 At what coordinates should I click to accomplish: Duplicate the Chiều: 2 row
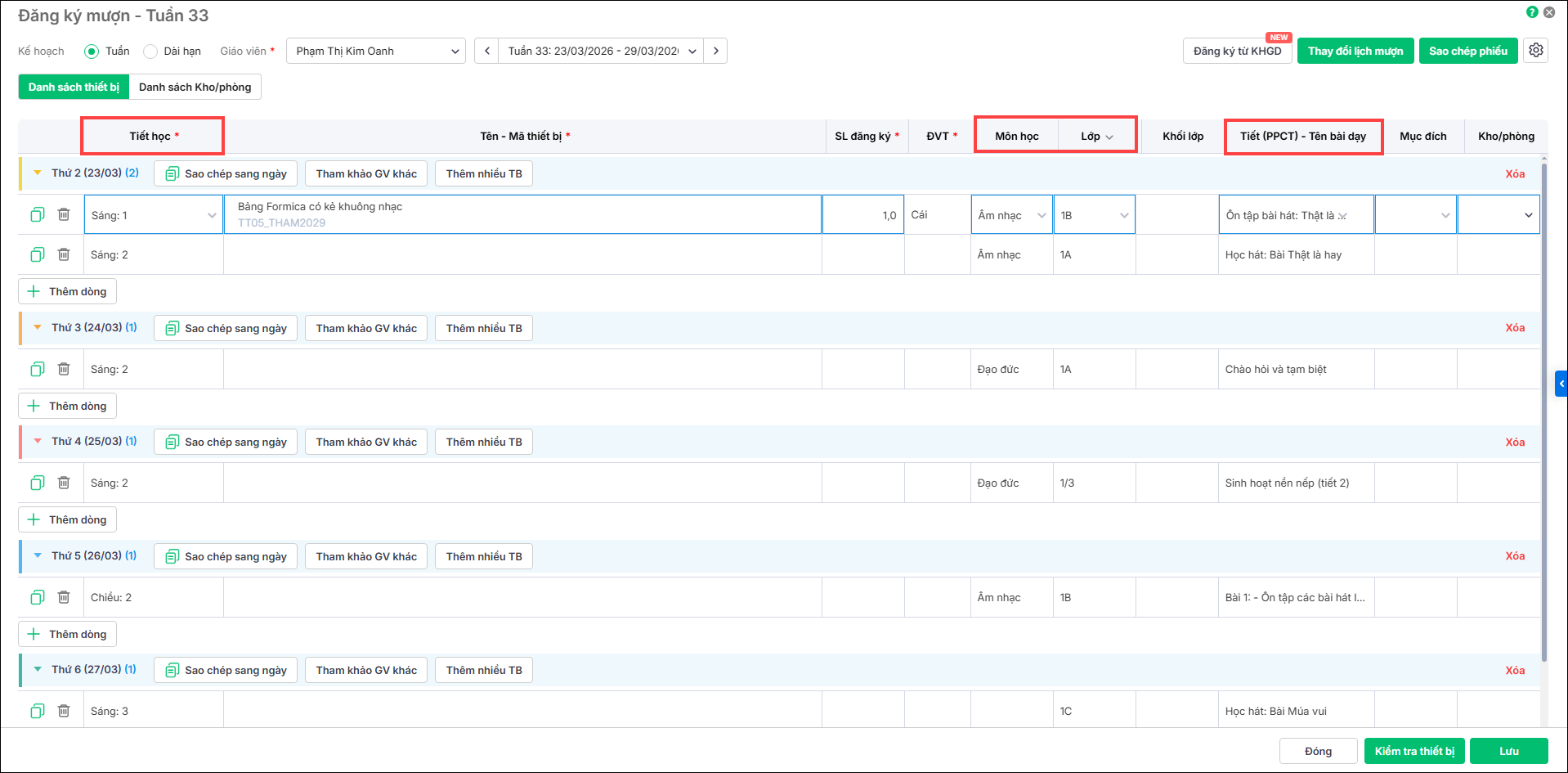(x=38, y=597)
